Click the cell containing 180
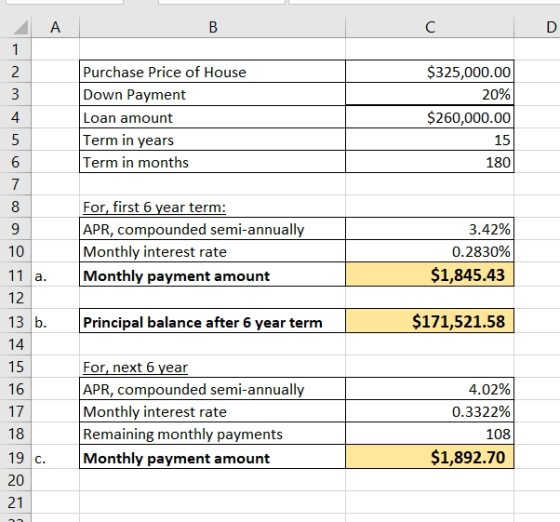This screenshot has height=522, width=560. click(x=430, y=162)
